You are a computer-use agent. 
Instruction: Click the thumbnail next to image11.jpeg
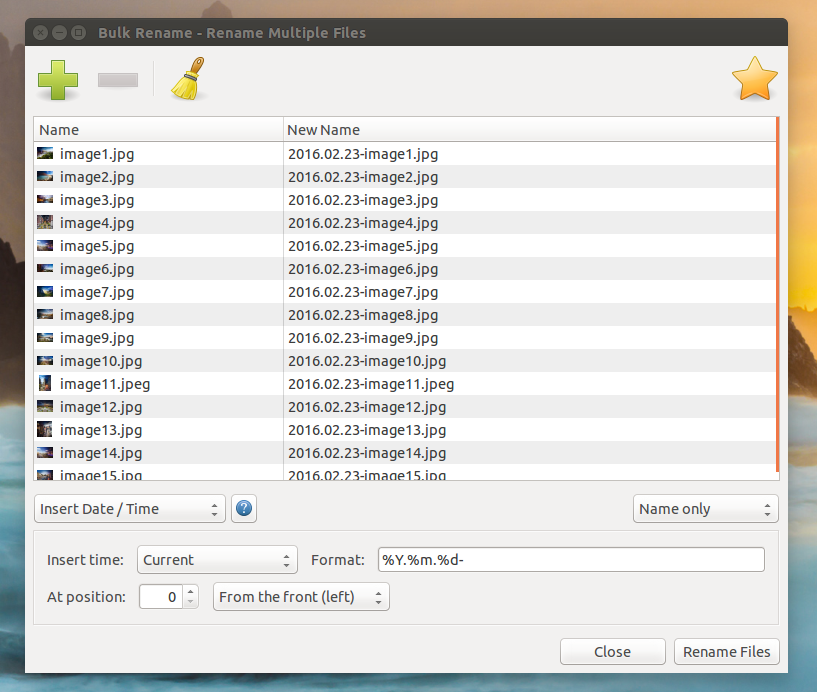[x=45, y=383]
